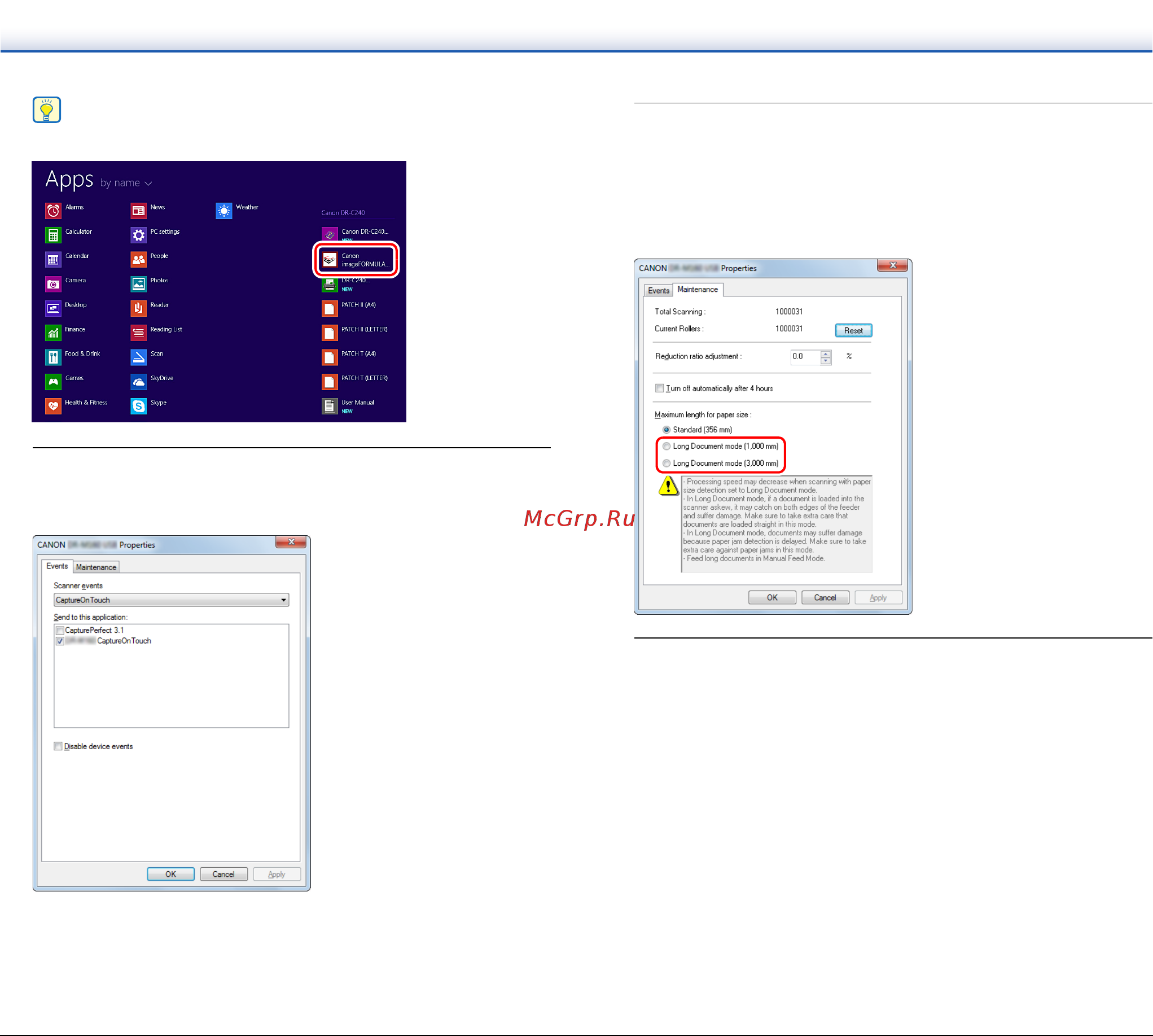The height and width of the screenshot is (1036, 1153).
Task: Launch Canon imageFORMULA utility icon
Action: (330, 260)
